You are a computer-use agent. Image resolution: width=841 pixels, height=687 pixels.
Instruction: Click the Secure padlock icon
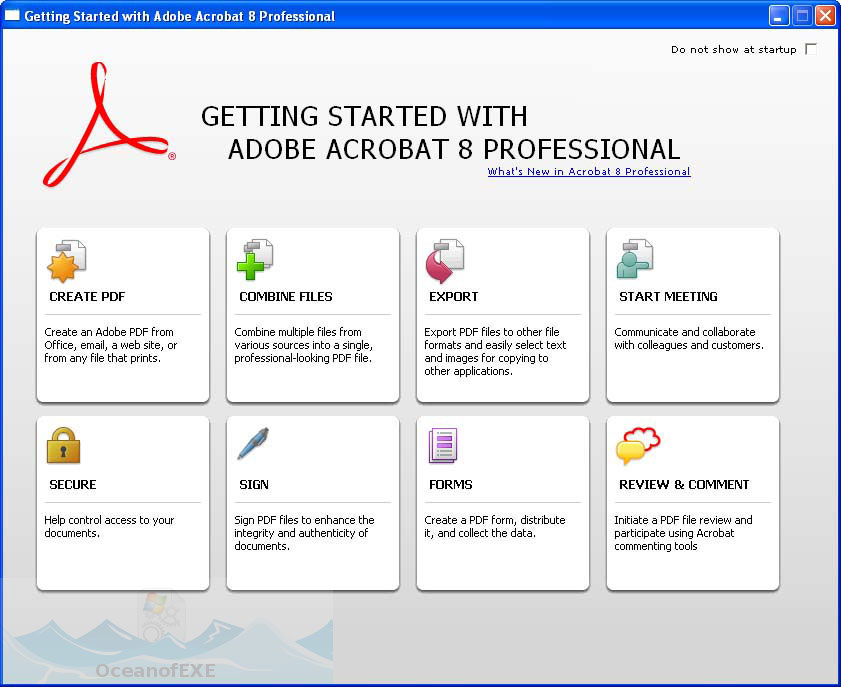pyautogui.click(x=63, y=445)
